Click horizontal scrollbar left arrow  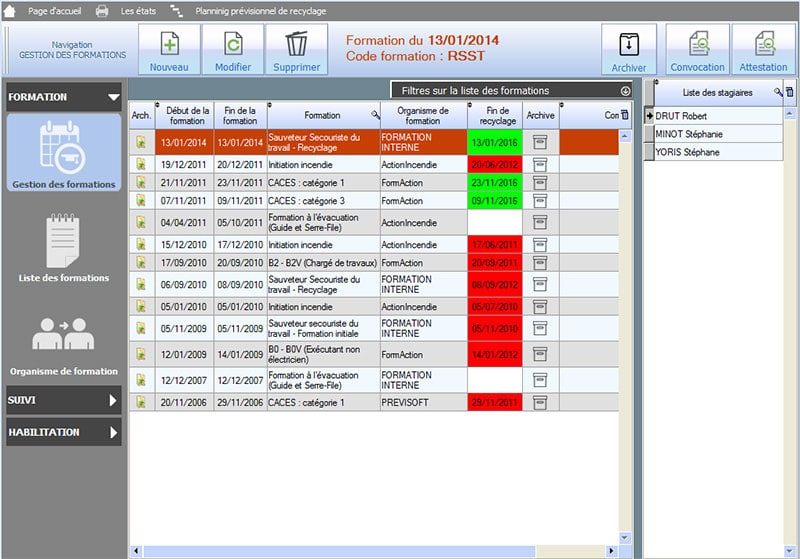pyautogui.click(x=136, y=551)
